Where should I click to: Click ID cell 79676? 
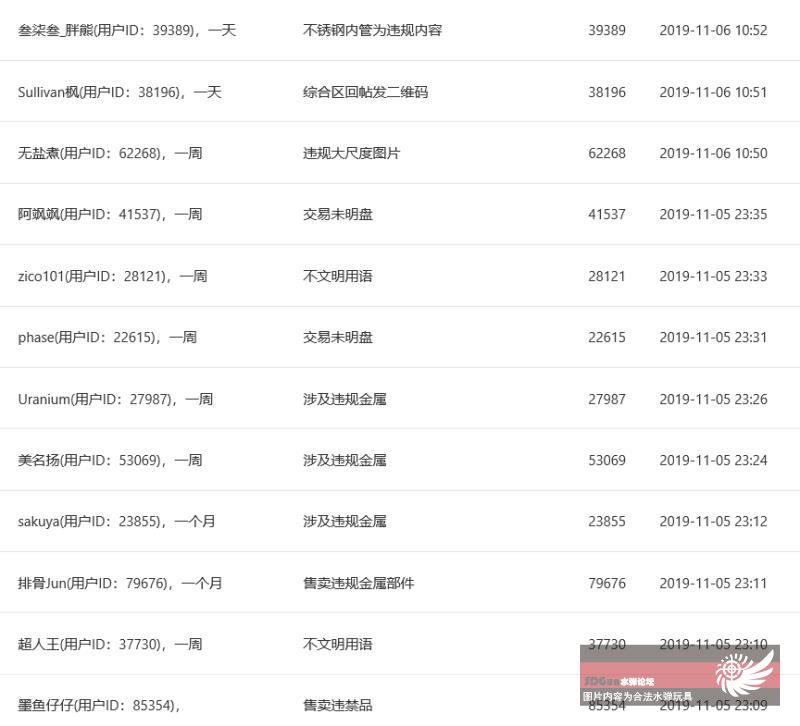point(607,583)
